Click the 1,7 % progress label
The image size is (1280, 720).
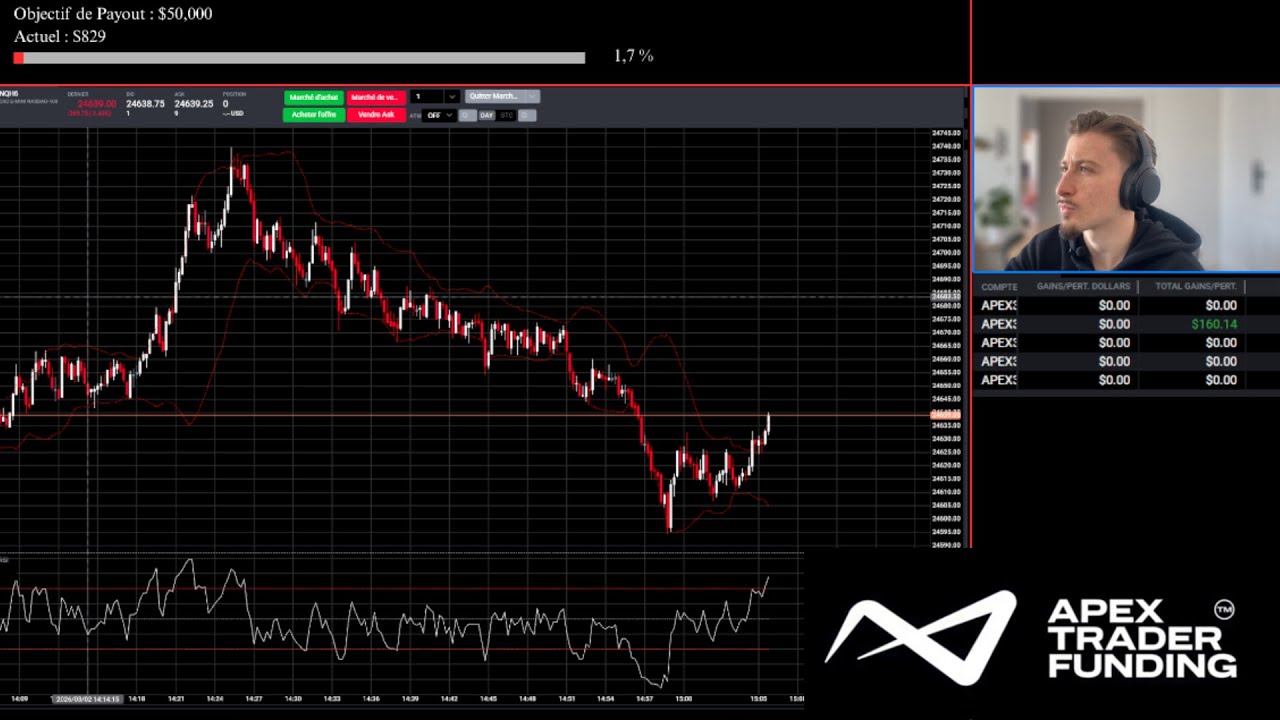pyautogui.click(x=633, y=56)
